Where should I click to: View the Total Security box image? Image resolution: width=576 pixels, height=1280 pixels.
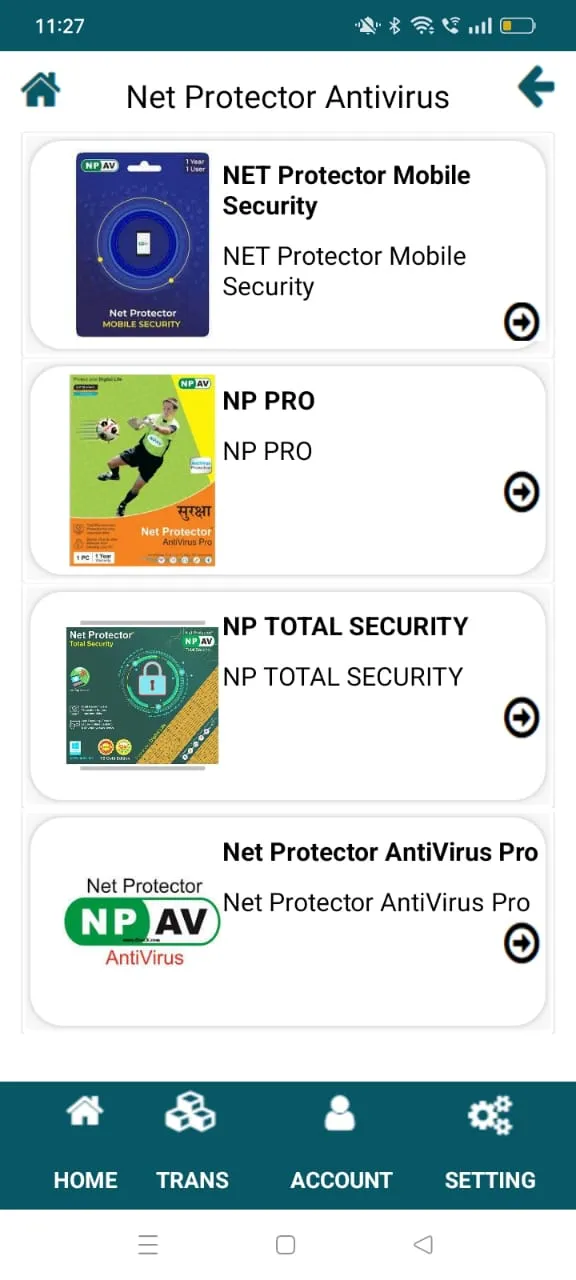point(142,696)
